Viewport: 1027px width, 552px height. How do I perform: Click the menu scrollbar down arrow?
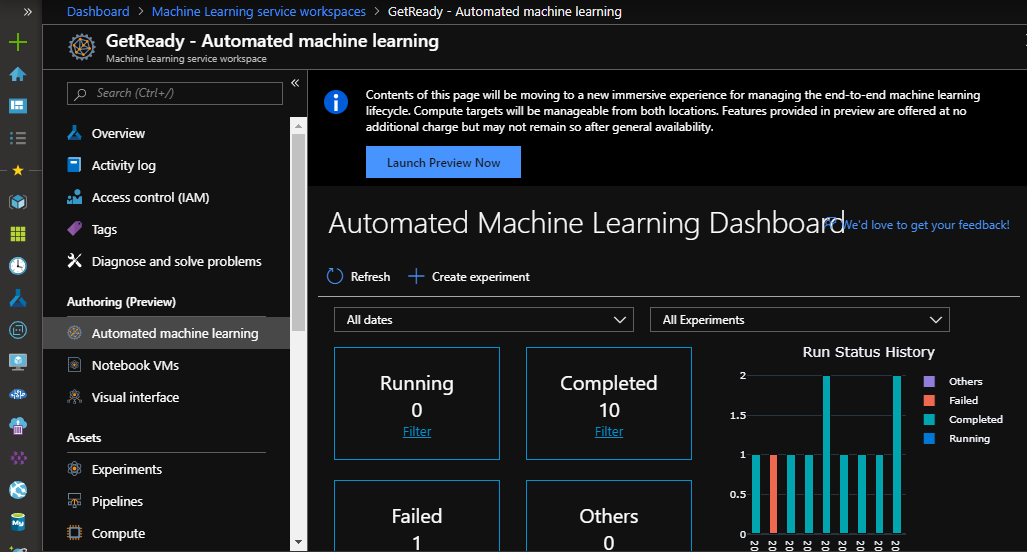click(299, 542)
